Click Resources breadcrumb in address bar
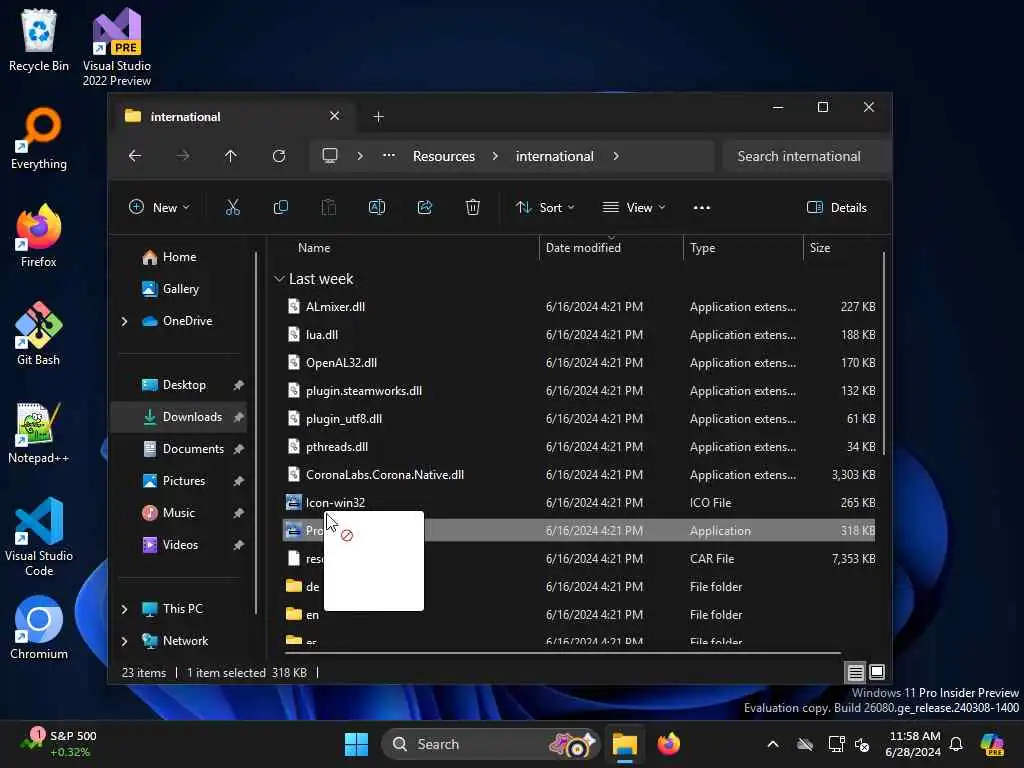This screenshot has width=1024, height=768. 443,156
